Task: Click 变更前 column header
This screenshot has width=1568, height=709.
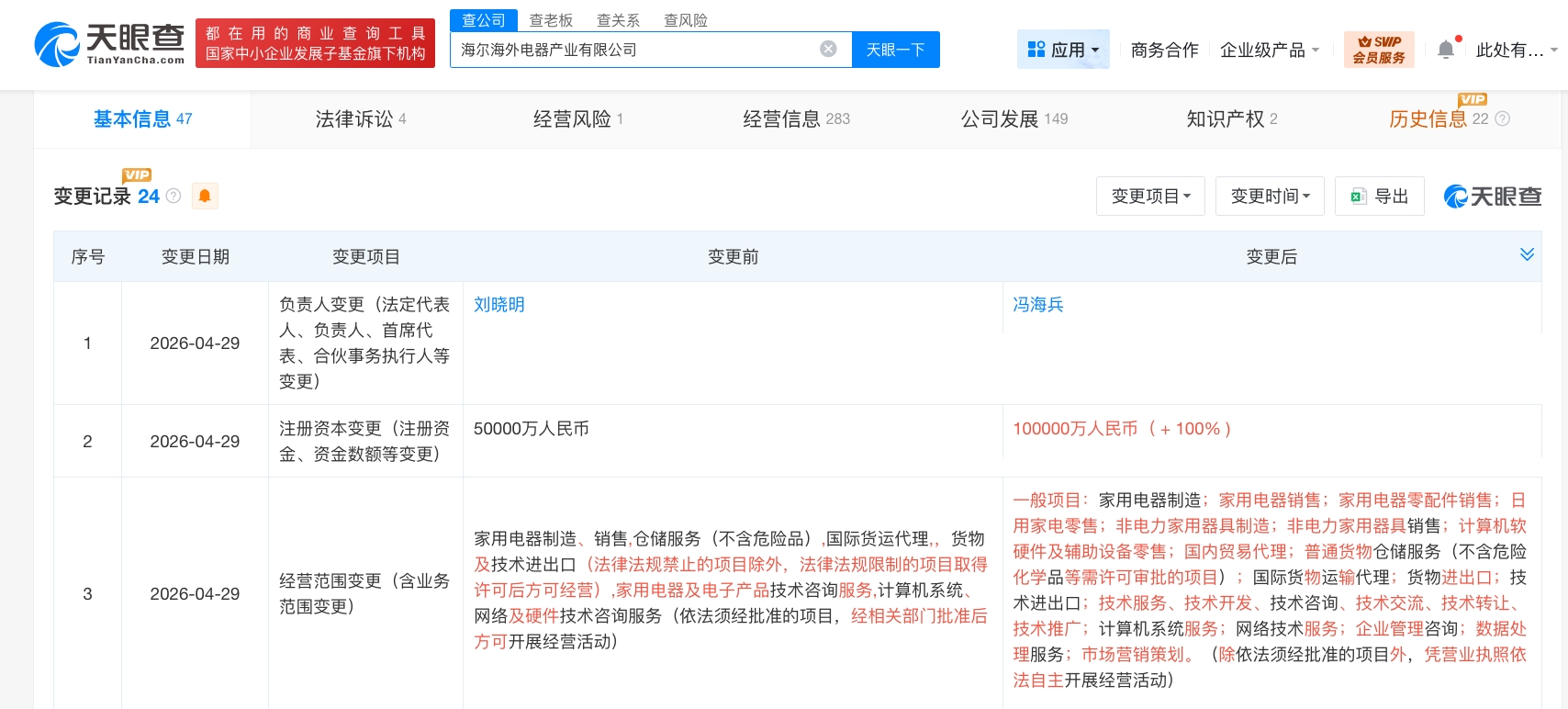Action: point(734,257)
